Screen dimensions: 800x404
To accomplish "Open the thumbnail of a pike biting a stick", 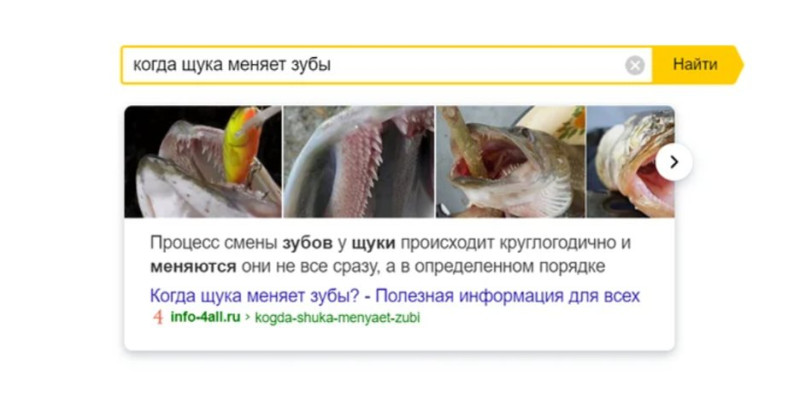I will click(x=511, y=162).
